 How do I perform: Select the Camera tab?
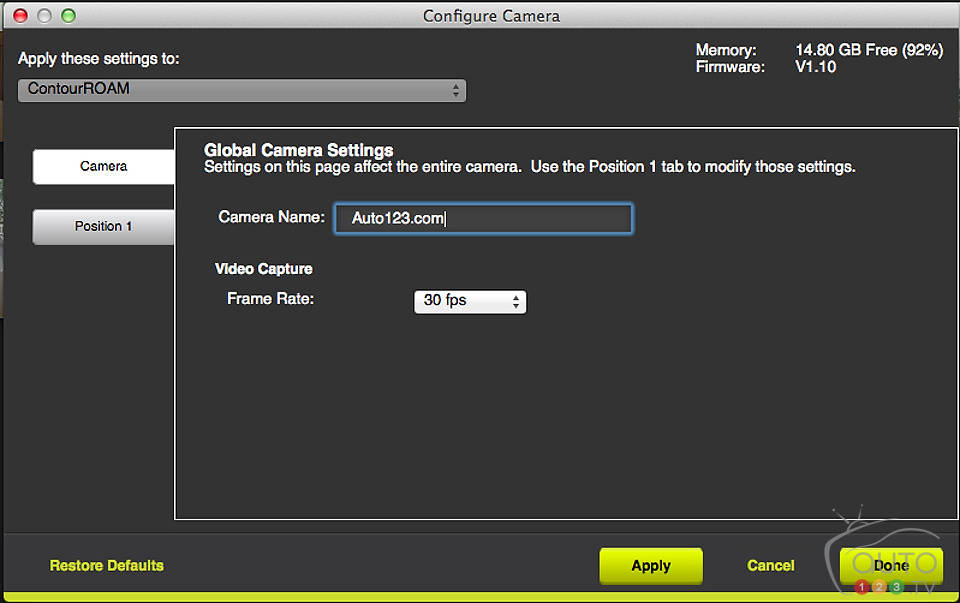pos(104,166)
